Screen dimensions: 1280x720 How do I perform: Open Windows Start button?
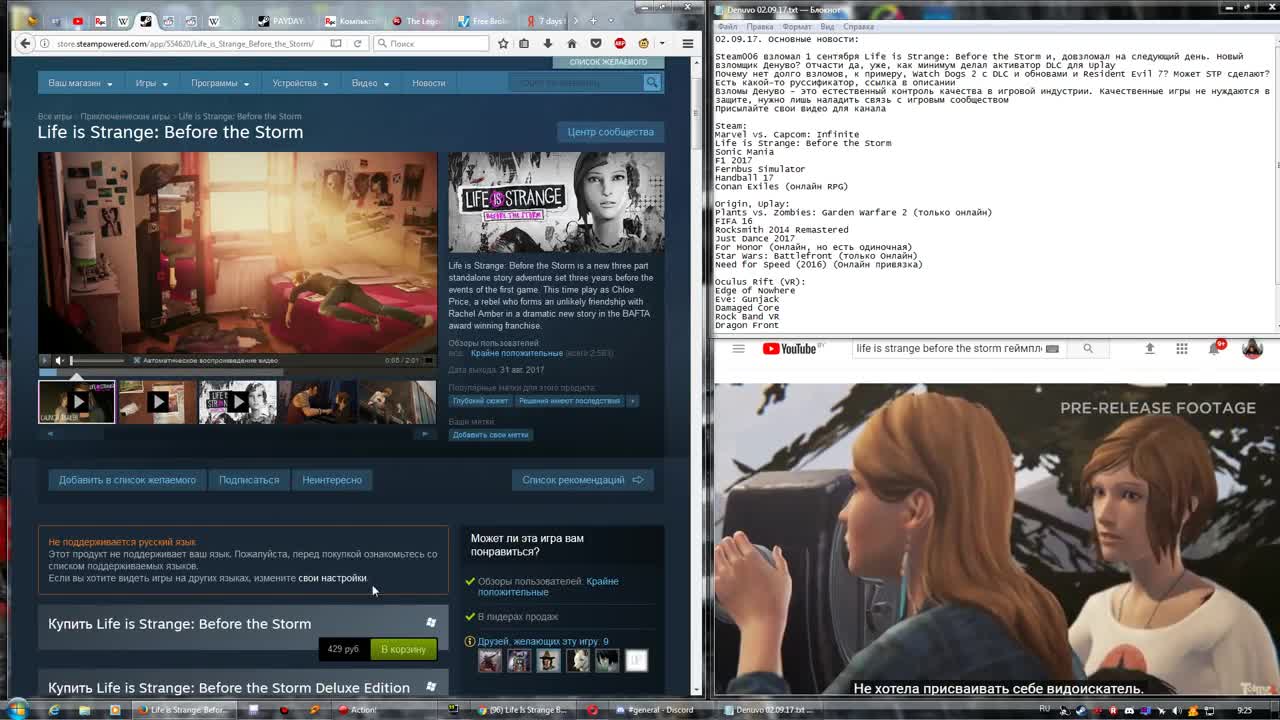coord(17,710)
